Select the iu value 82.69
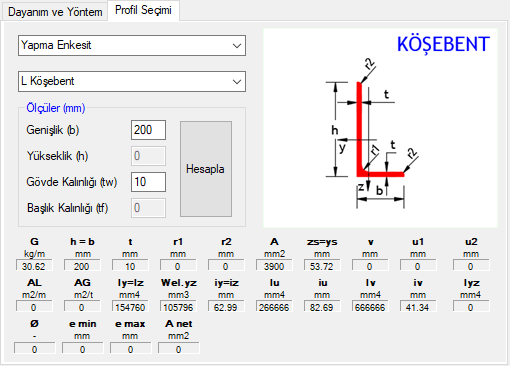The width and height of the screenshot is (510, 366). pos(322,307)
